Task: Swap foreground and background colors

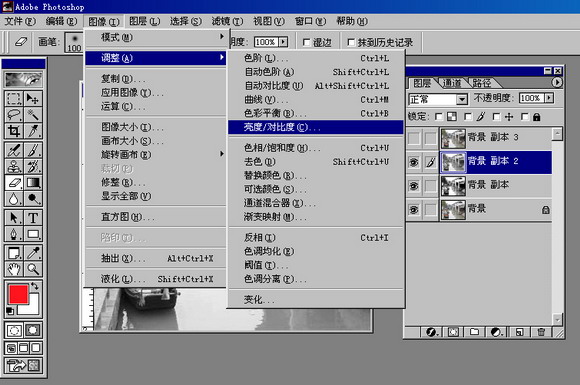Action: tap(35, 286)
